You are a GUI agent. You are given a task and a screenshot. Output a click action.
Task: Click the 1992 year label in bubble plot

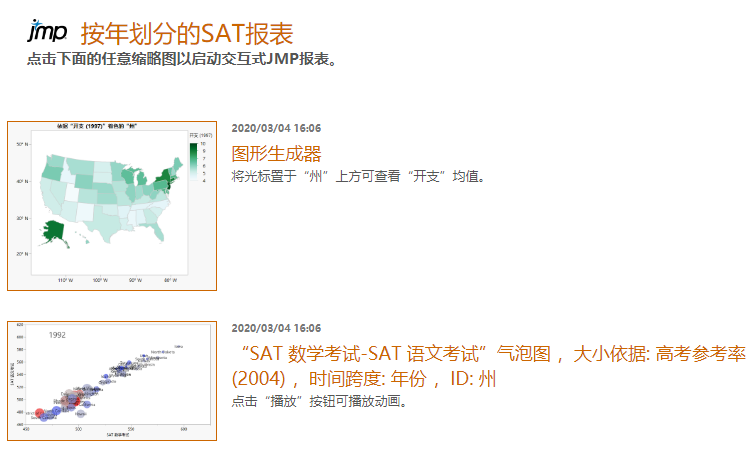tap(57, 335)
